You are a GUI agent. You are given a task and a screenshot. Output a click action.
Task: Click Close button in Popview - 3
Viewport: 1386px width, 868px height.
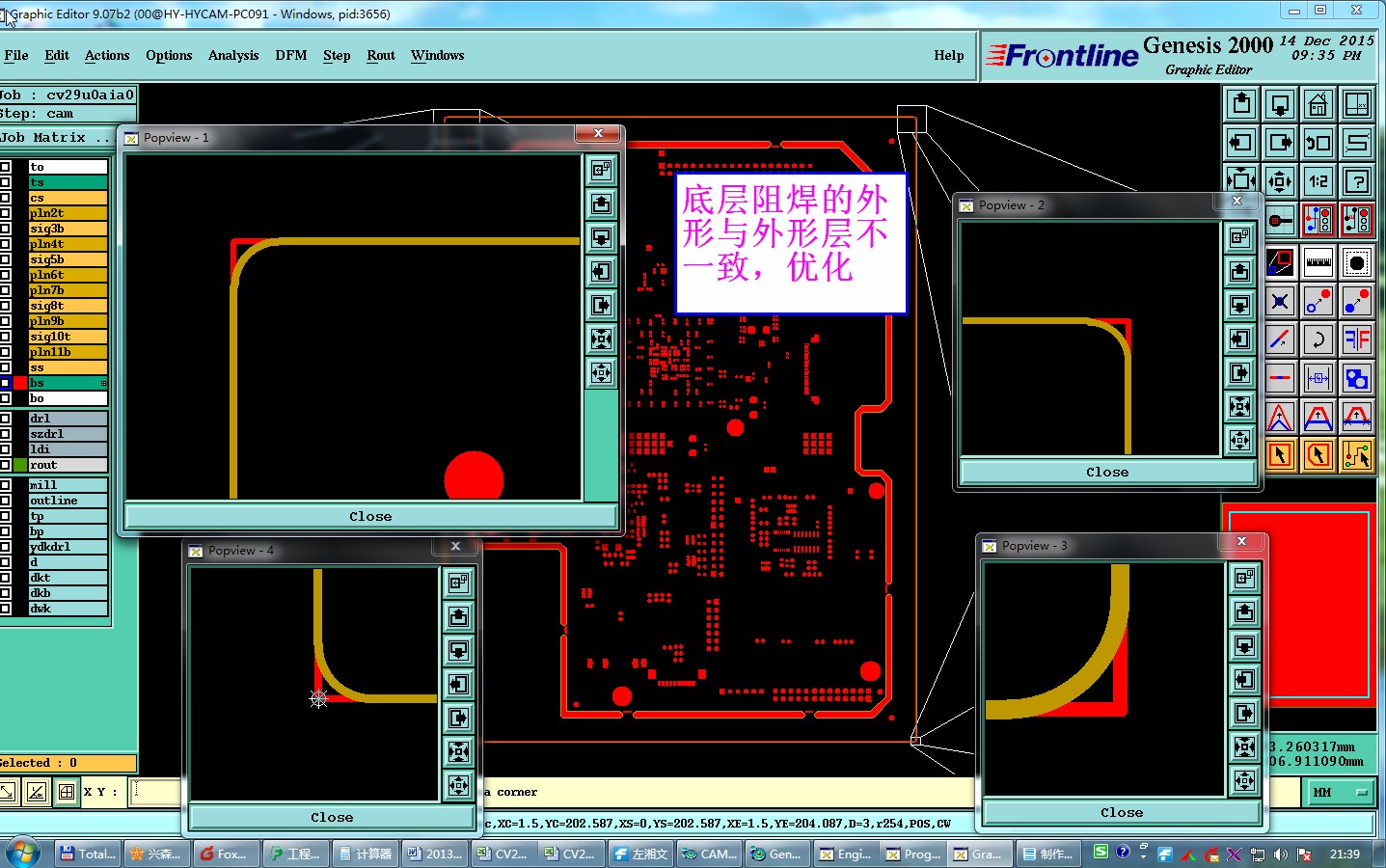coord(1122,812)
